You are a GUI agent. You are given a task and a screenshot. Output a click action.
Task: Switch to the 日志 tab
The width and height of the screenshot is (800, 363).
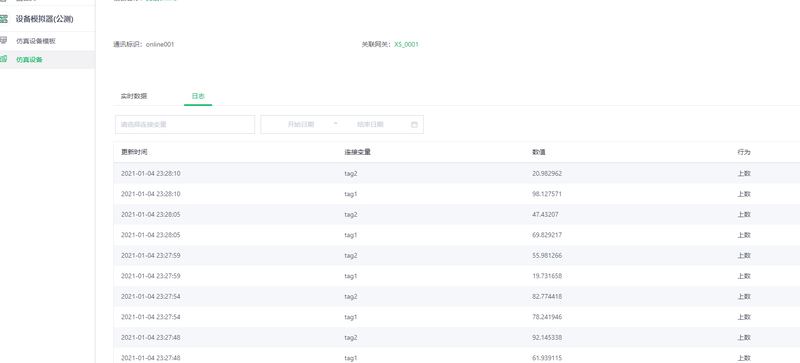click(x=198, y=96)
